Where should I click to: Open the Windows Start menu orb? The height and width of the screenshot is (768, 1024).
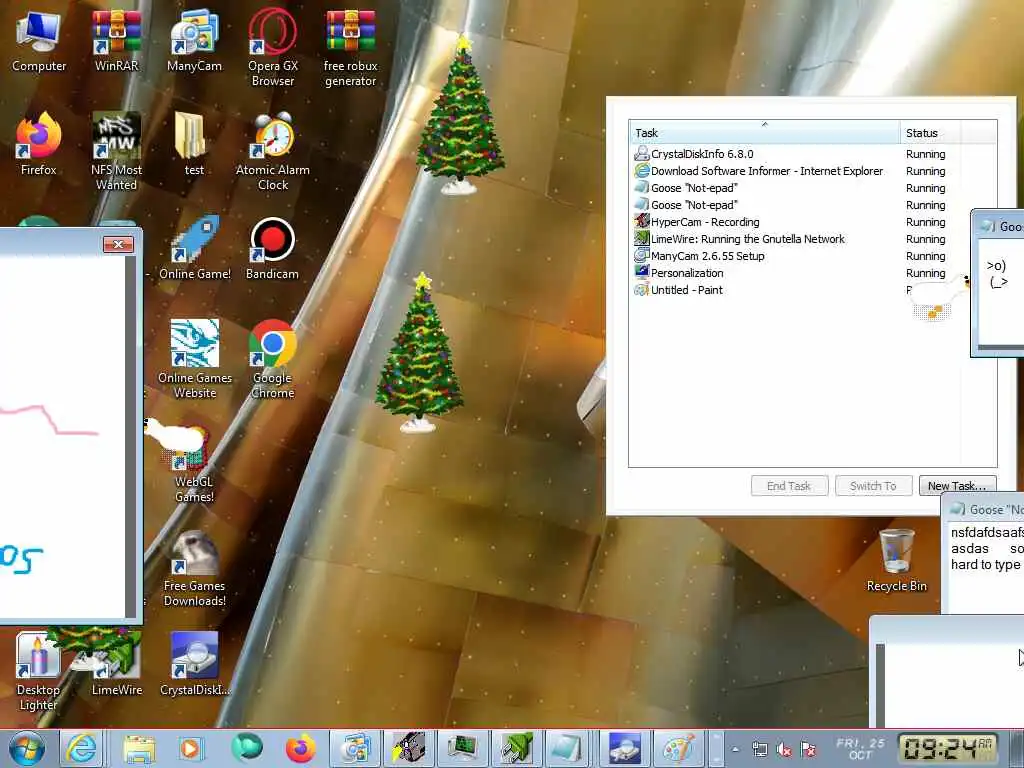coord(27,749)
